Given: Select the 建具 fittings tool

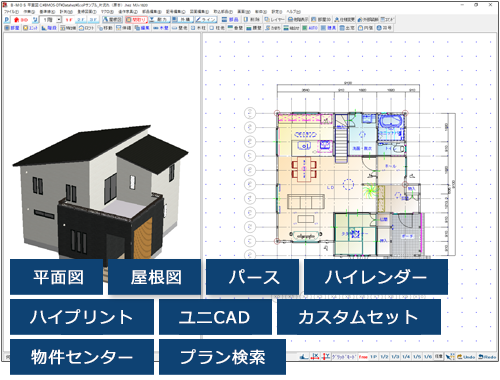Looking at the screenshot, I should 329,28.
